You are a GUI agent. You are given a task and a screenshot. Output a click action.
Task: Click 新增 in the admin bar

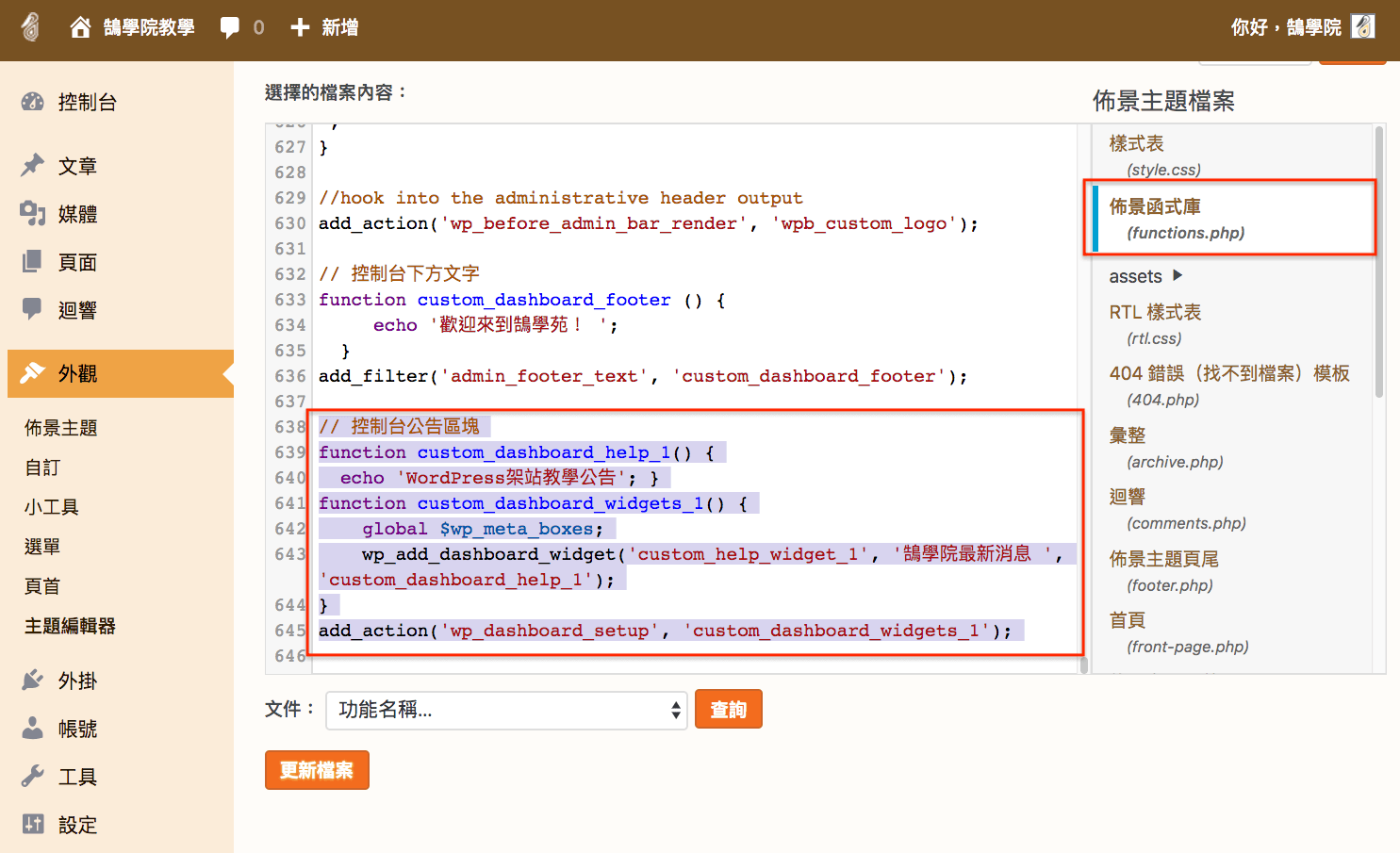pyautogui.click(x=339, y=27)
